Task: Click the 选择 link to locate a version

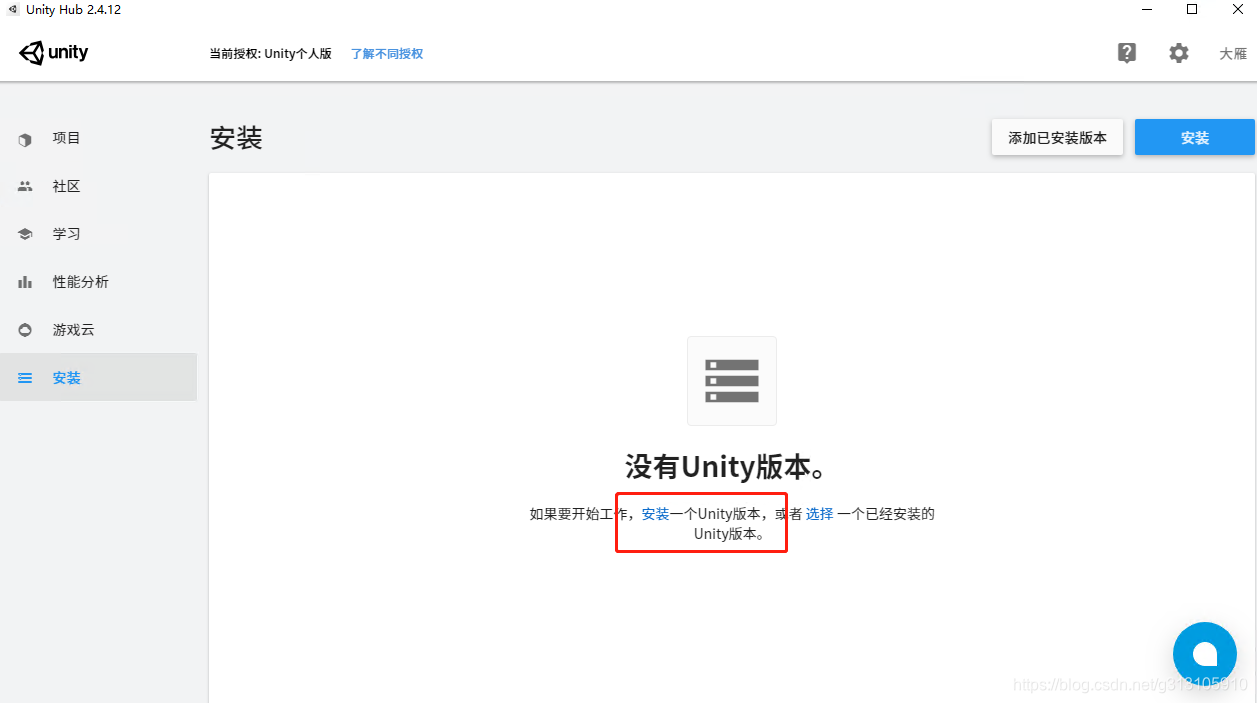Action: [819, 514]
